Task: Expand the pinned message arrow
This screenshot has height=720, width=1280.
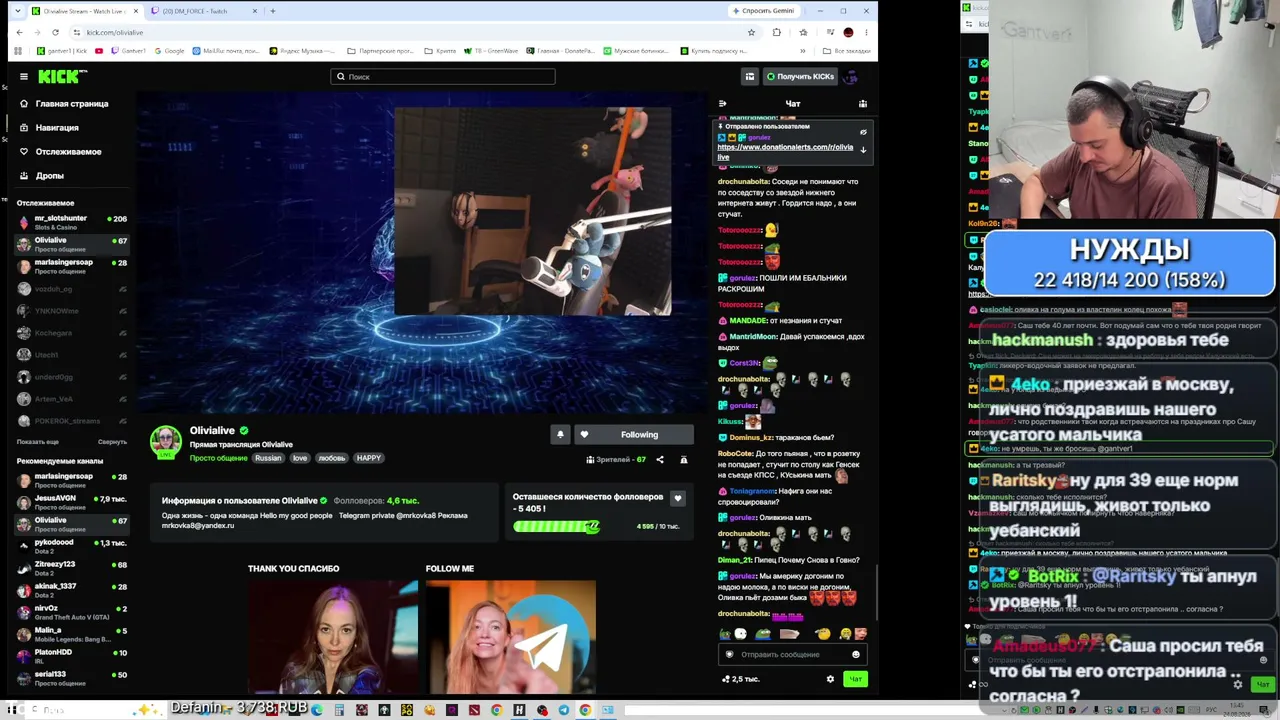Action: 863,150
